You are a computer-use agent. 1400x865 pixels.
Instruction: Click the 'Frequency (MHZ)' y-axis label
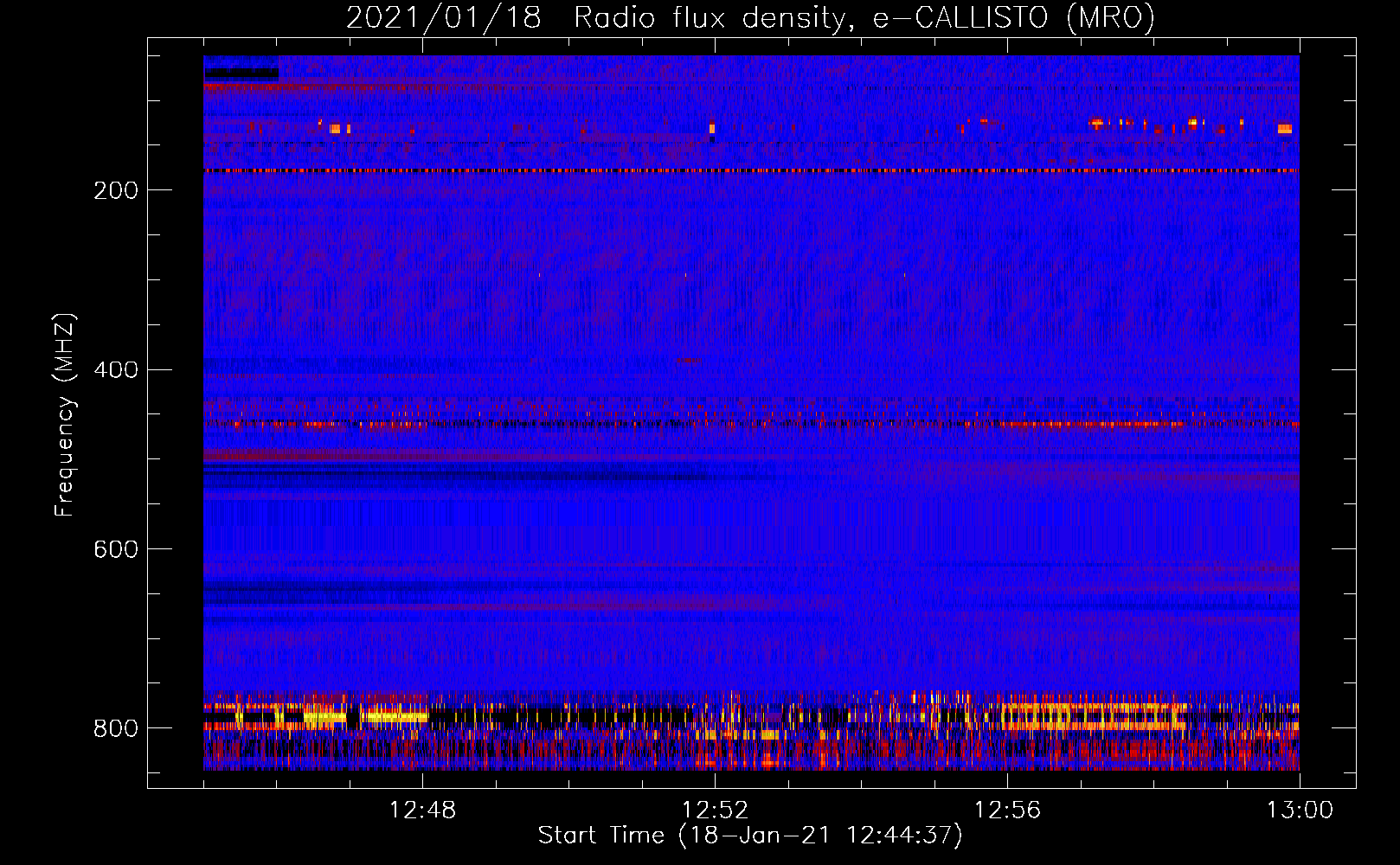point(64,414)
